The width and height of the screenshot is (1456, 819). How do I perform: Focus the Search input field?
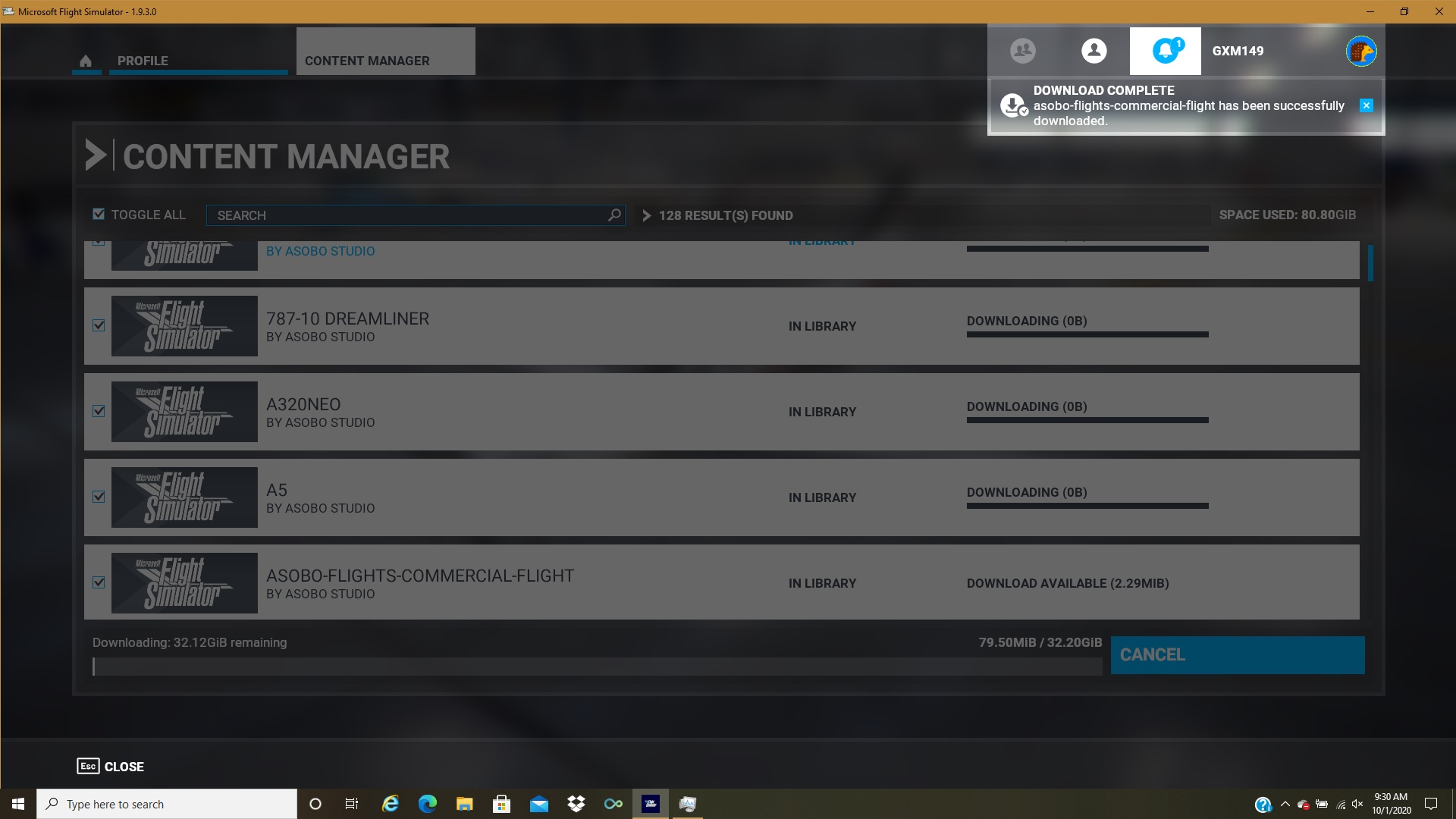tap(416, 215)
